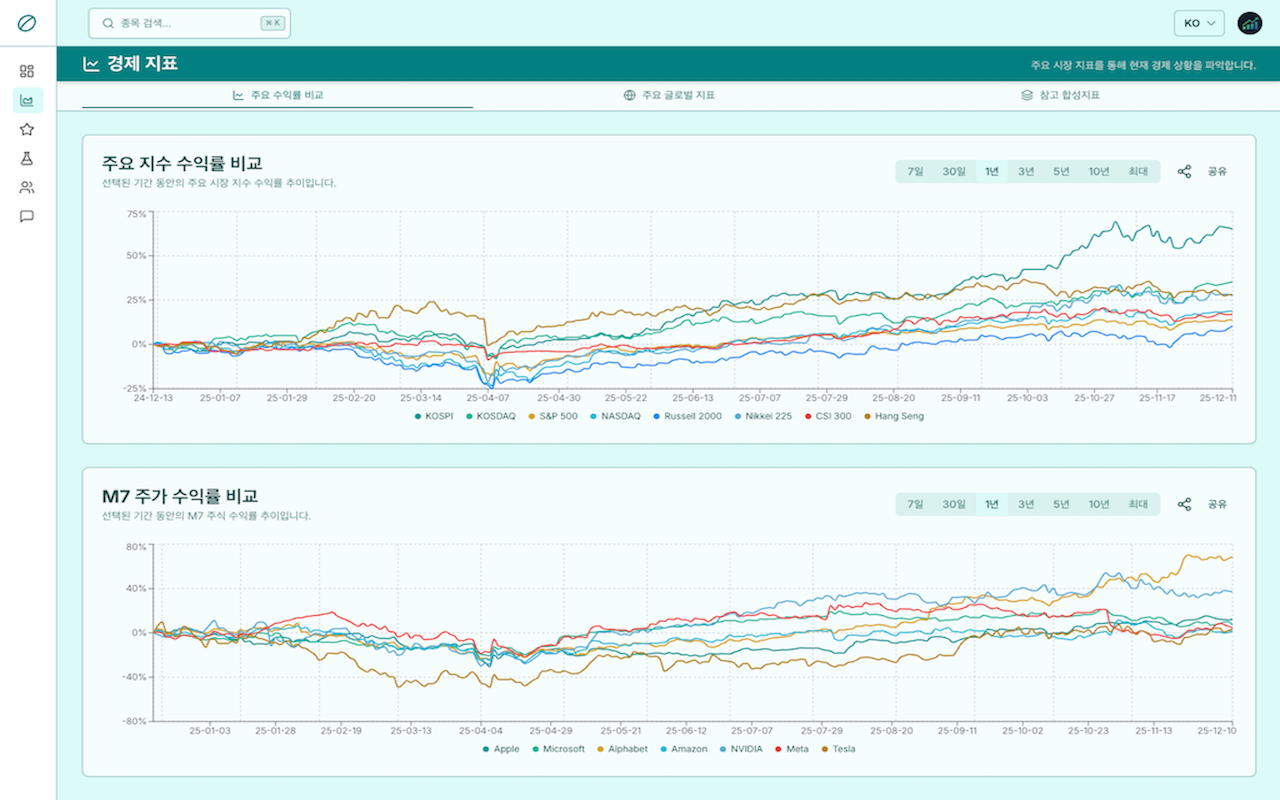Switch to 주요 글로벌 지표 tab

[x=668, y=95]
